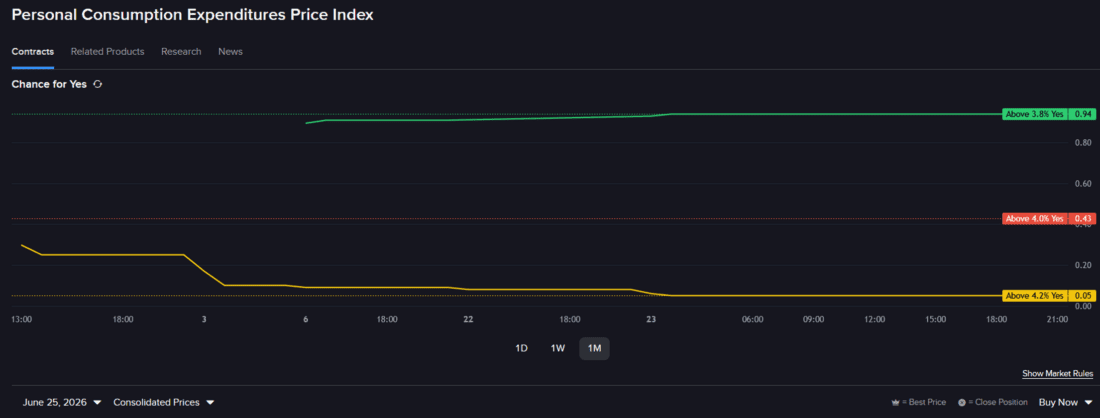Expand the June 25, 2026 date dropdown
The image size is (1100, 418).
tap(62, 403)
